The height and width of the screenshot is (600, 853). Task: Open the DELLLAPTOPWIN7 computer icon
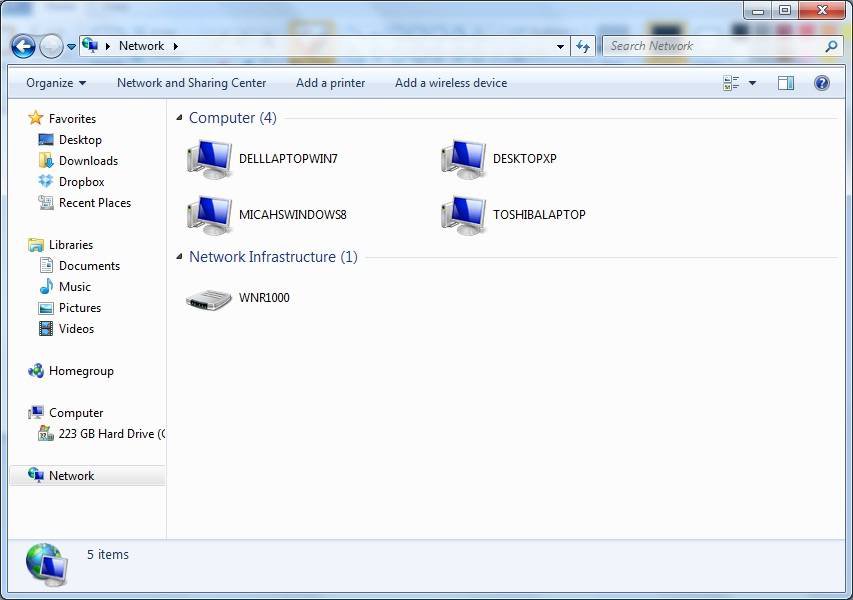pos(209,159)
